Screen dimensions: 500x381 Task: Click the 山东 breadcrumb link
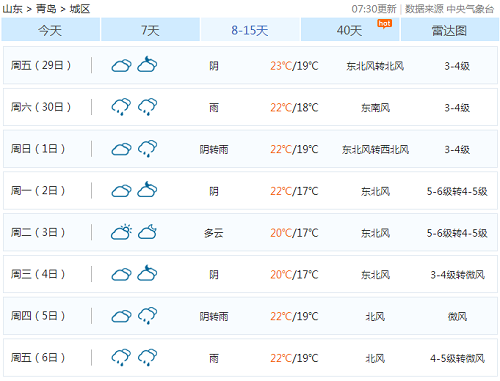point(12,9)
